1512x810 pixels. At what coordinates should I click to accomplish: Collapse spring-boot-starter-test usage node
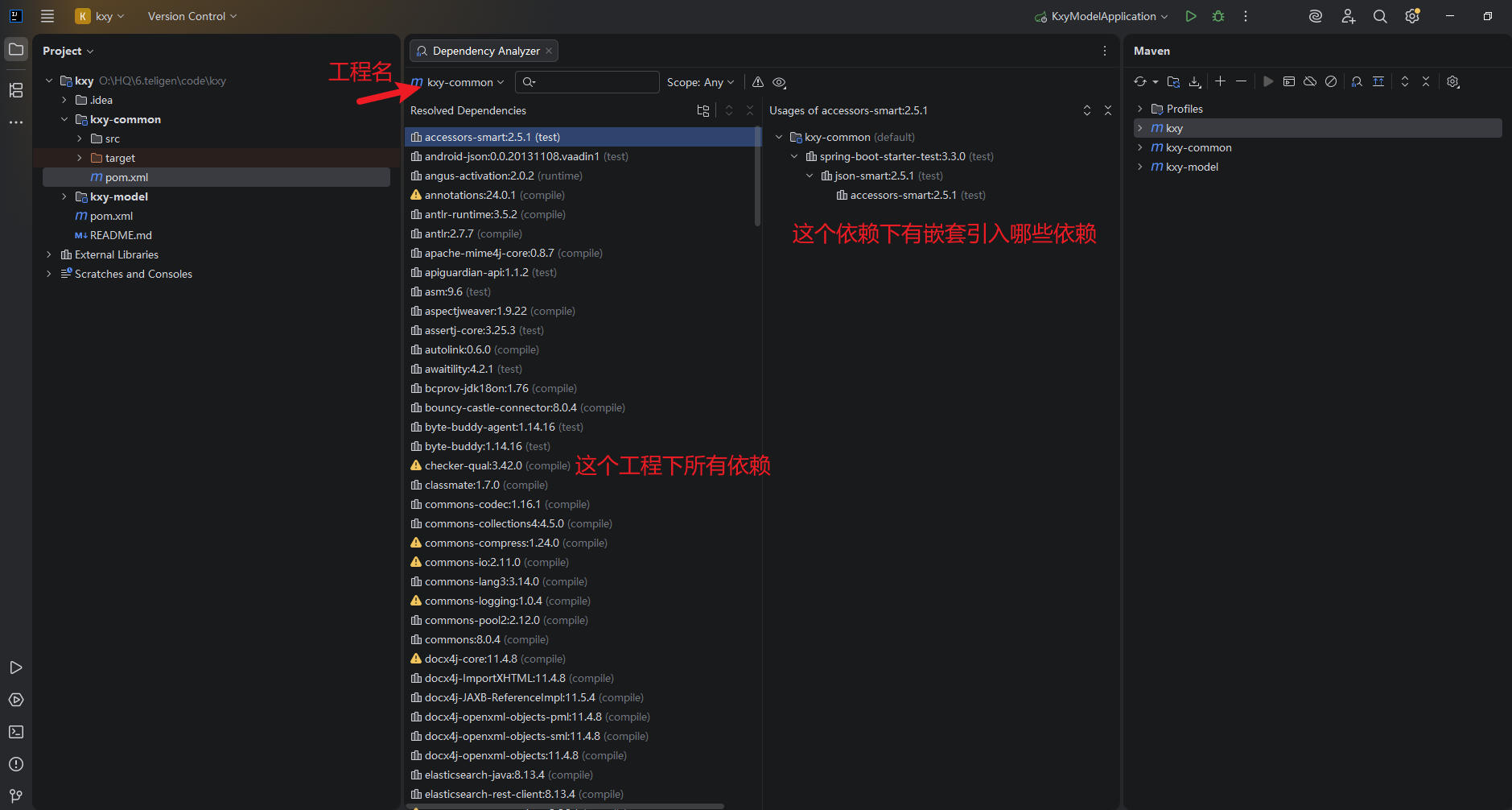coord(794,156)
